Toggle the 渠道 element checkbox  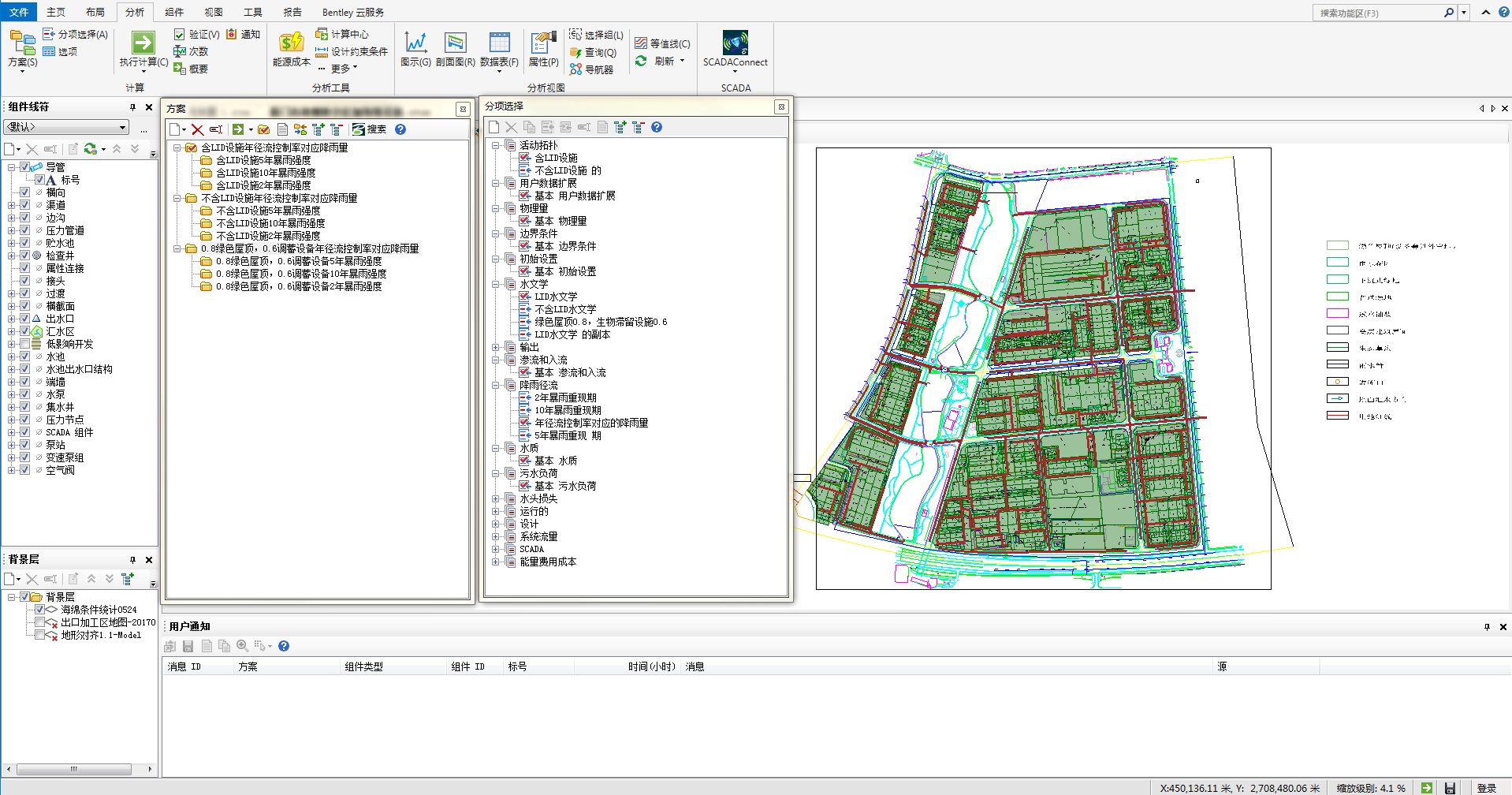25,205
